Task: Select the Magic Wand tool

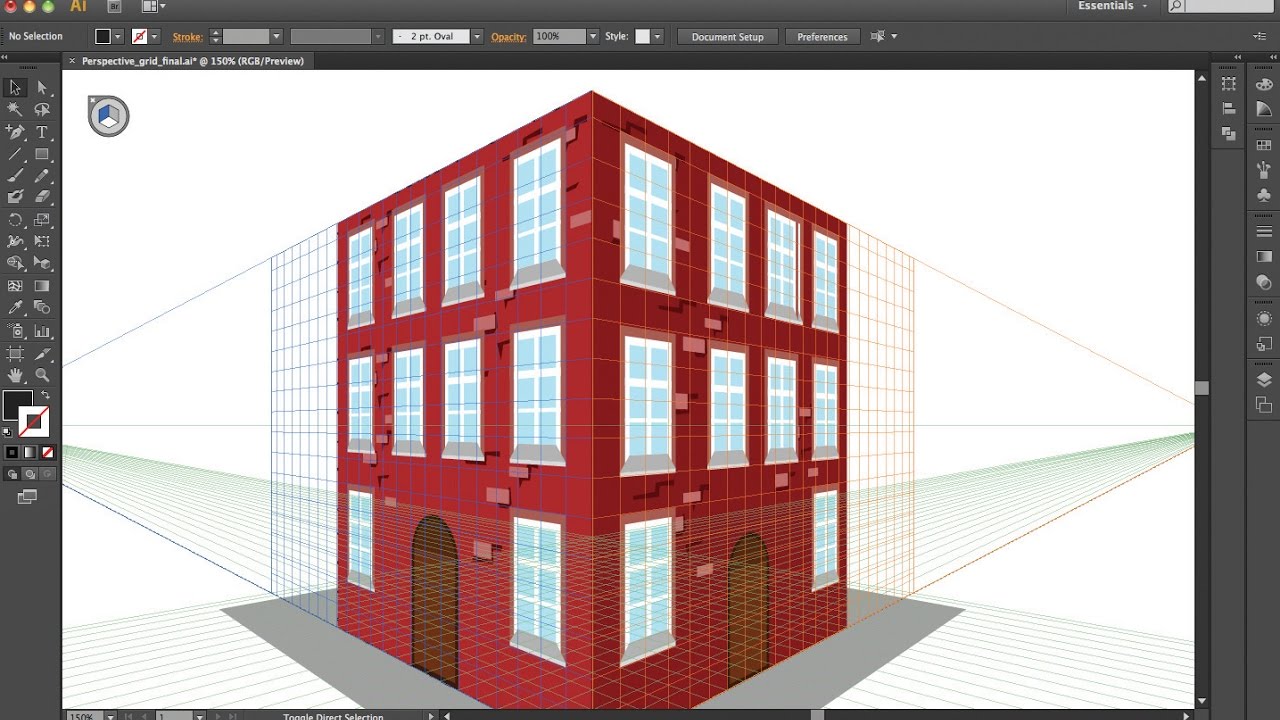Action: [15, 110]
